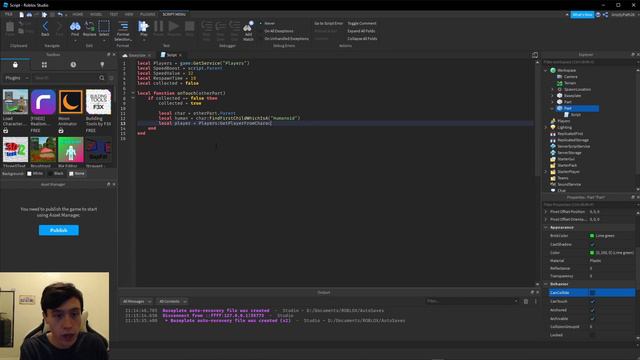This screenshot has height=360, width=640.
Task: Toggle the Anchored checkbox
Action: tap(592, 310)
